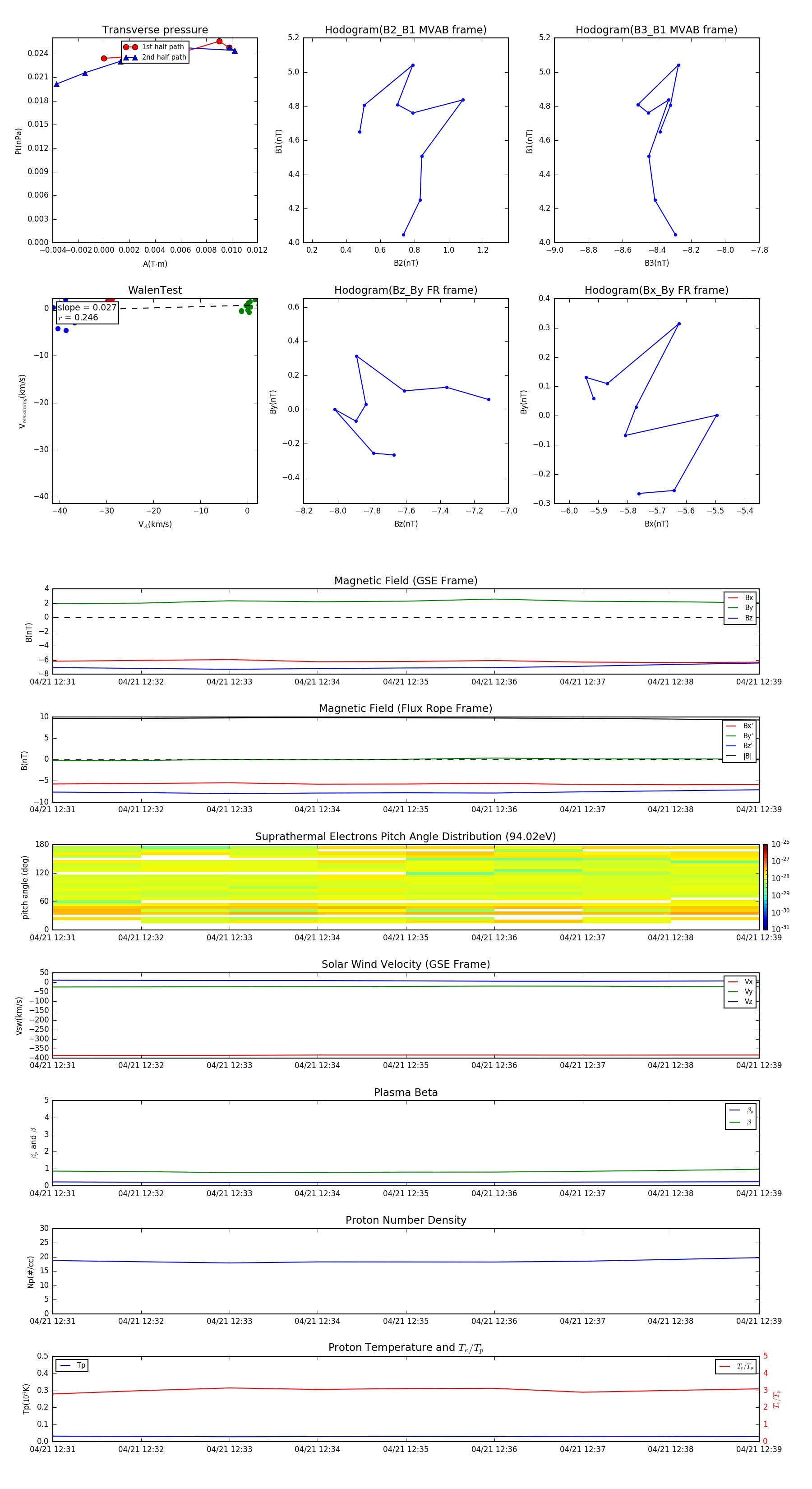Click the 'Np(#/cc)' axis label
Image resolution: width=812 pixels, height=1489 pixels.
click(x=31, y=1272)
